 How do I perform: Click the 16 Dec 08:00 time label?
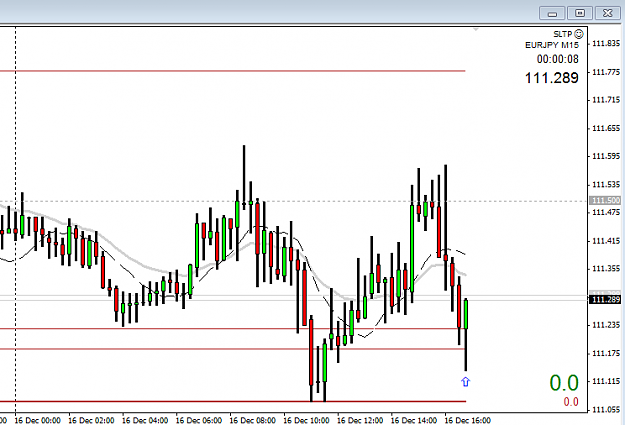coord(252,420)
